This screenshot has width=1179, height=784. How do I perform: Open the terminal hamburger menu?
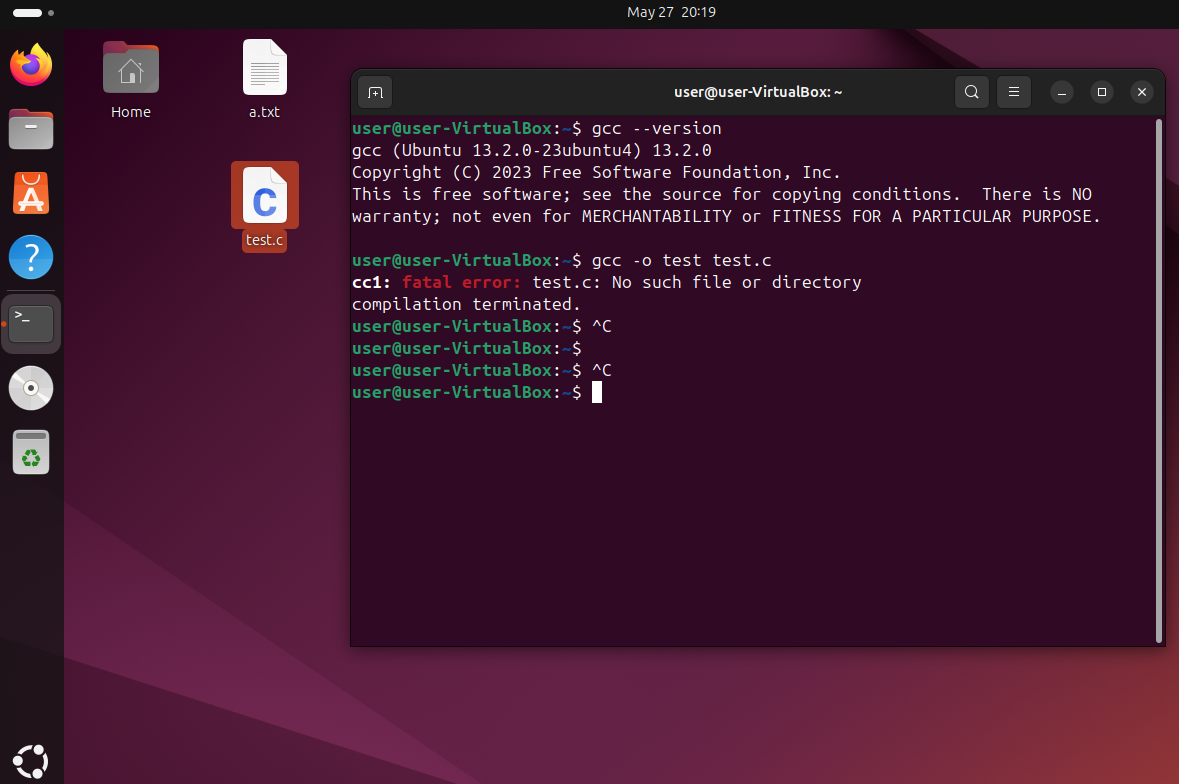(1014, 92)
